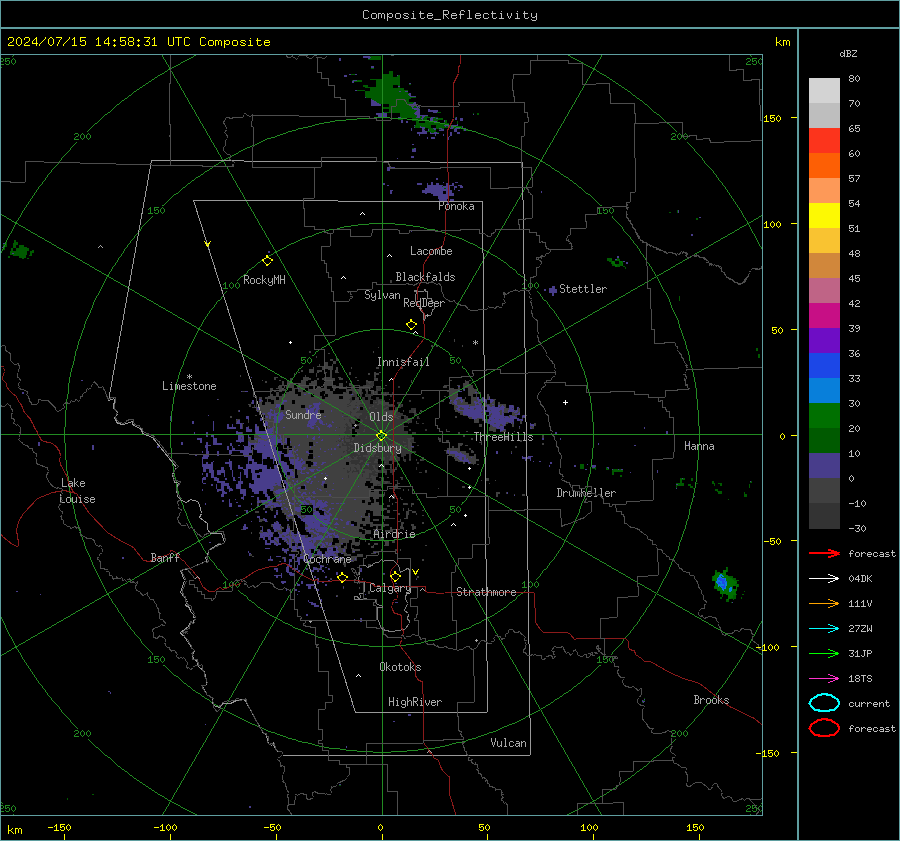
Task: Click the 80 dBZ light gray swatch
Action: [824, 91]
